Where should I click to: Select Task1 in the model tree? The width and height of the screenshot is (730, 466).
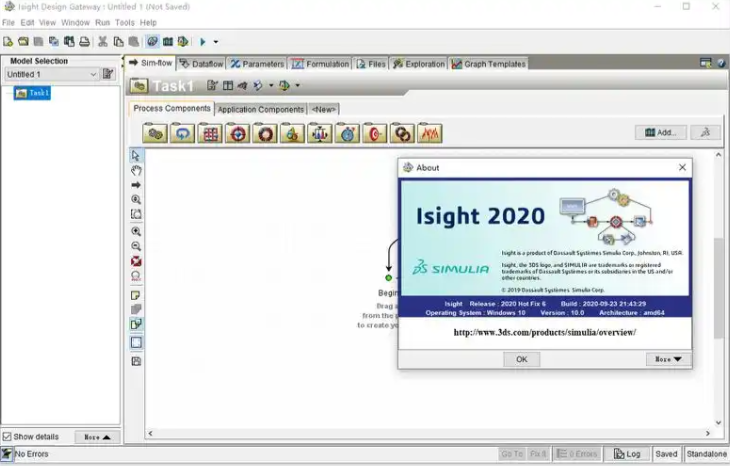coord(38,93)
